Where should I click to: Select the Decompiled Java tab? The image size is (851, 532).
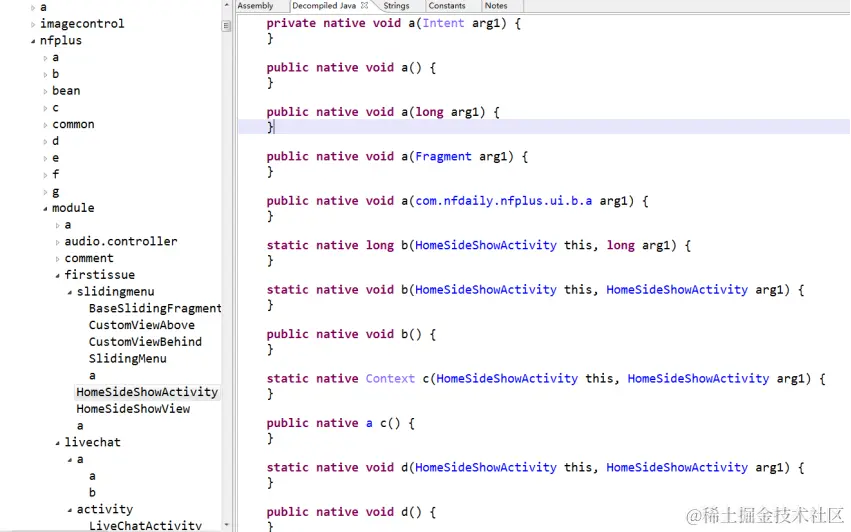tap(324, 5)
